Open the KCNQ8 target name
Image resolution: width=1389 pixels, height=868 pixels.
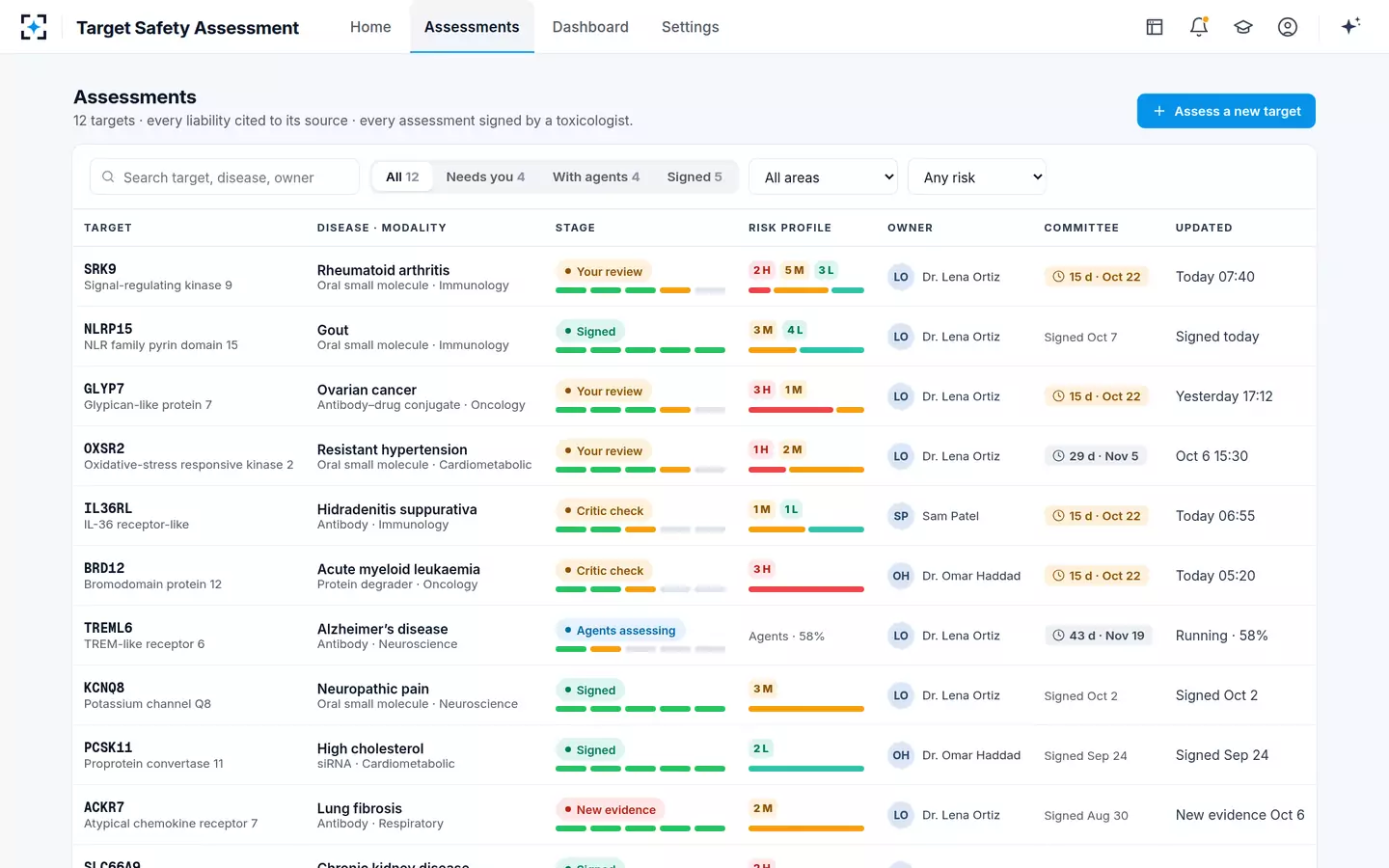(x=104, y=689)
